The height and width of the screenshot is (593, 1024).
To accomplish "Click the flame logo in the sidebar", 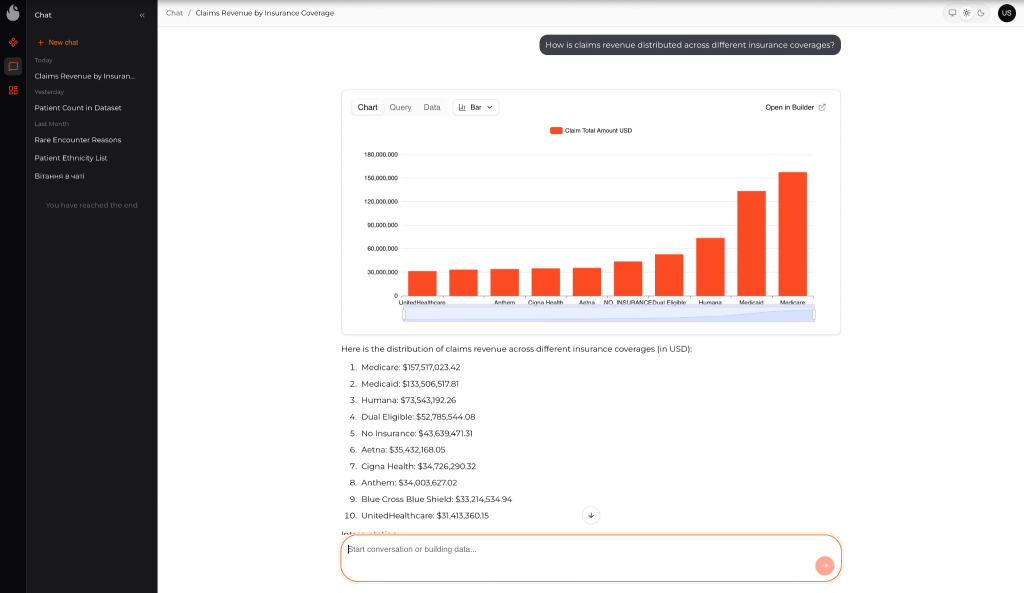I will pyautogui.click(x=13, y=12).
